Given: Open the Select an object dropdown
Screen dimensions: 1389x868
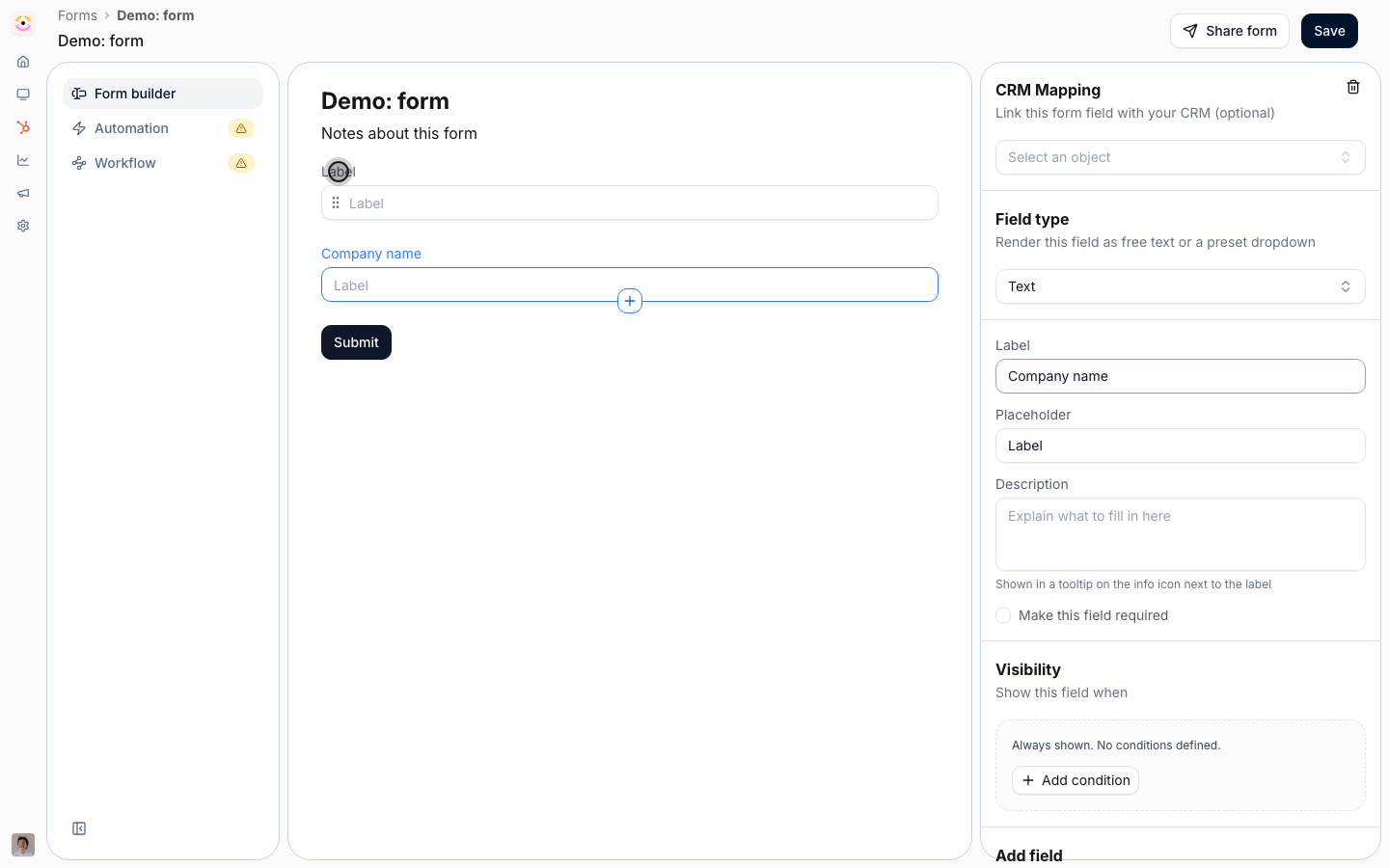Looking at the screenshot, I should pyautogui.click(x=1181, y=157).
